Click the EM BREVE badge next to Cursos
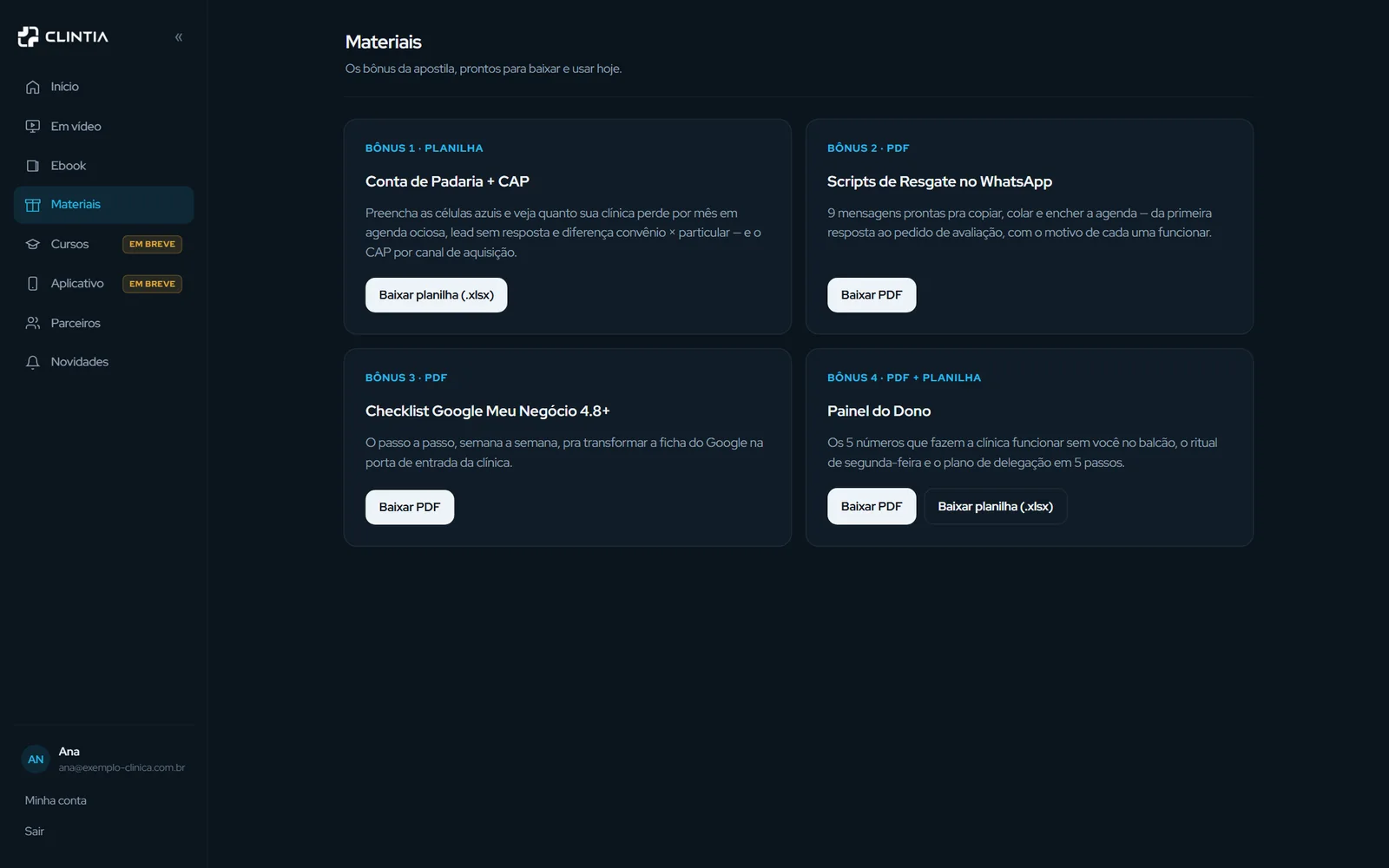Image resolution: width=1389 pixels, height=868 pixels. coord(152,244)
